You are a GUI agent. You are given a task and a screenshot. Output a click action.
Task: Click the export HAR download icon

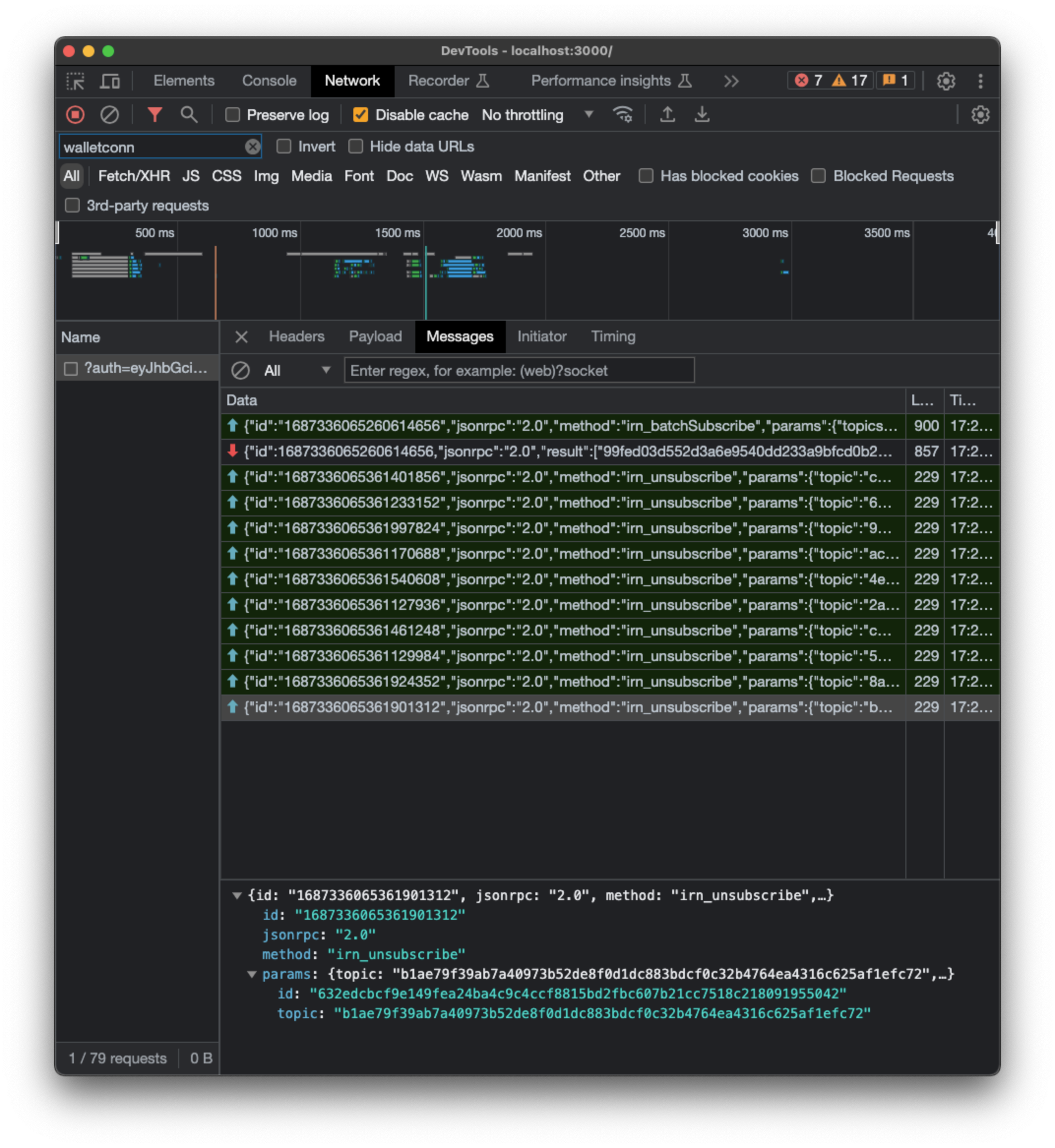702,115
